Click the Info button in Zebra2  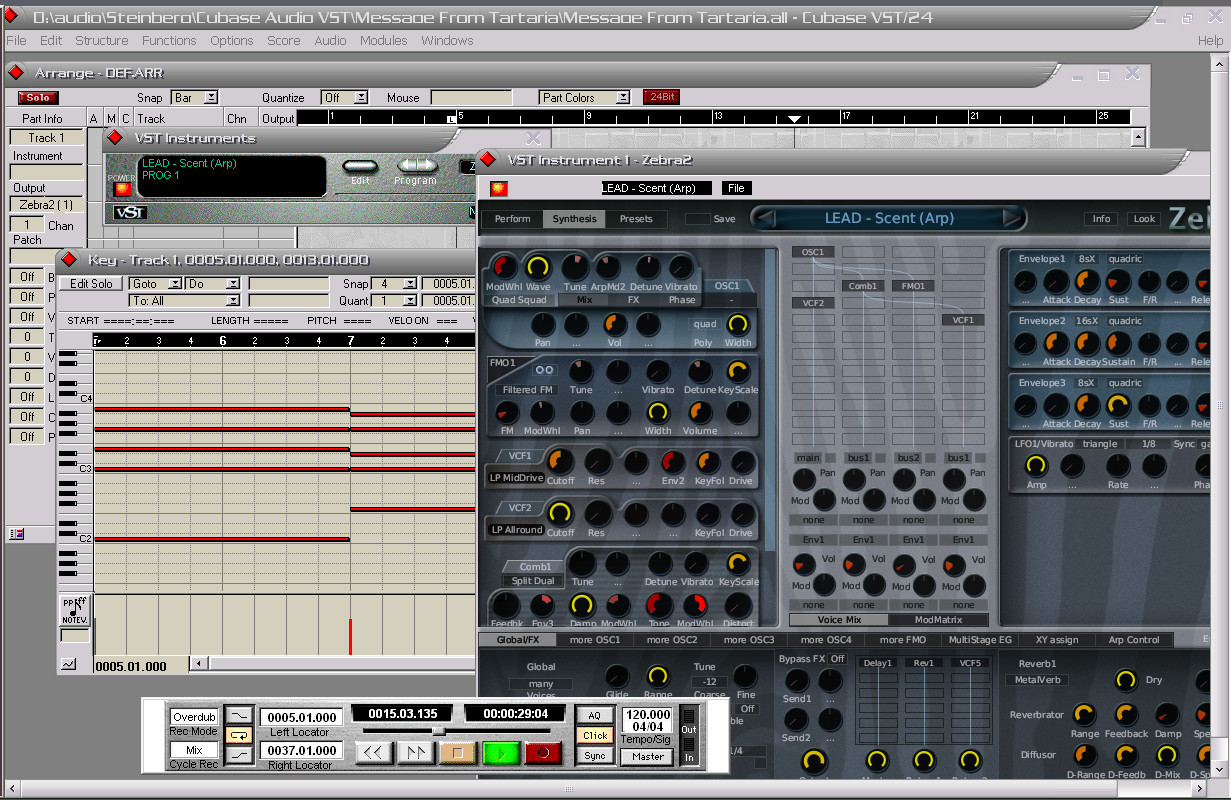1101,218
